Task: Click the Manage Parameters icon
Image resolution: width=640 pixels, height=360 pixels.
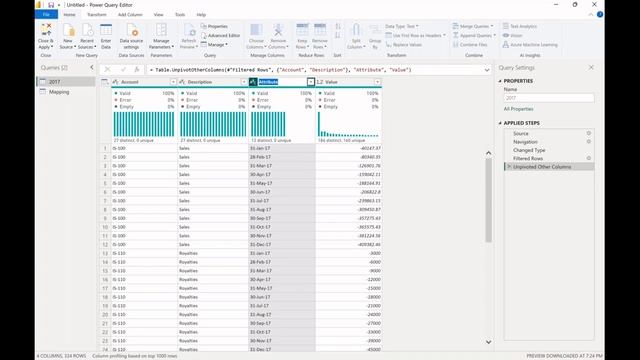Action: pyautogui.click(x=161, y=30)
